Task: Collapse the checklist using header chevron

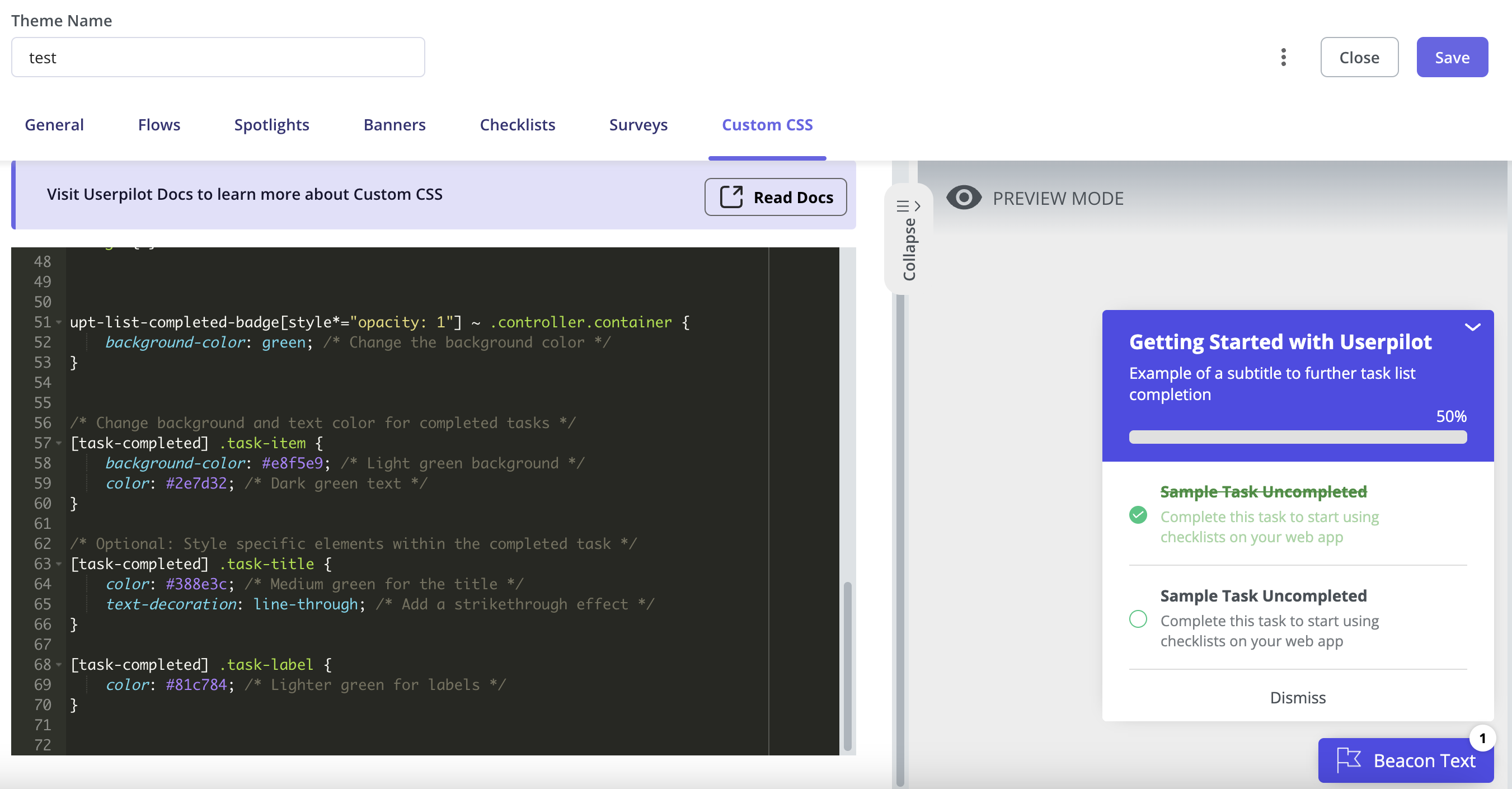Action: tap(1472, 327)
